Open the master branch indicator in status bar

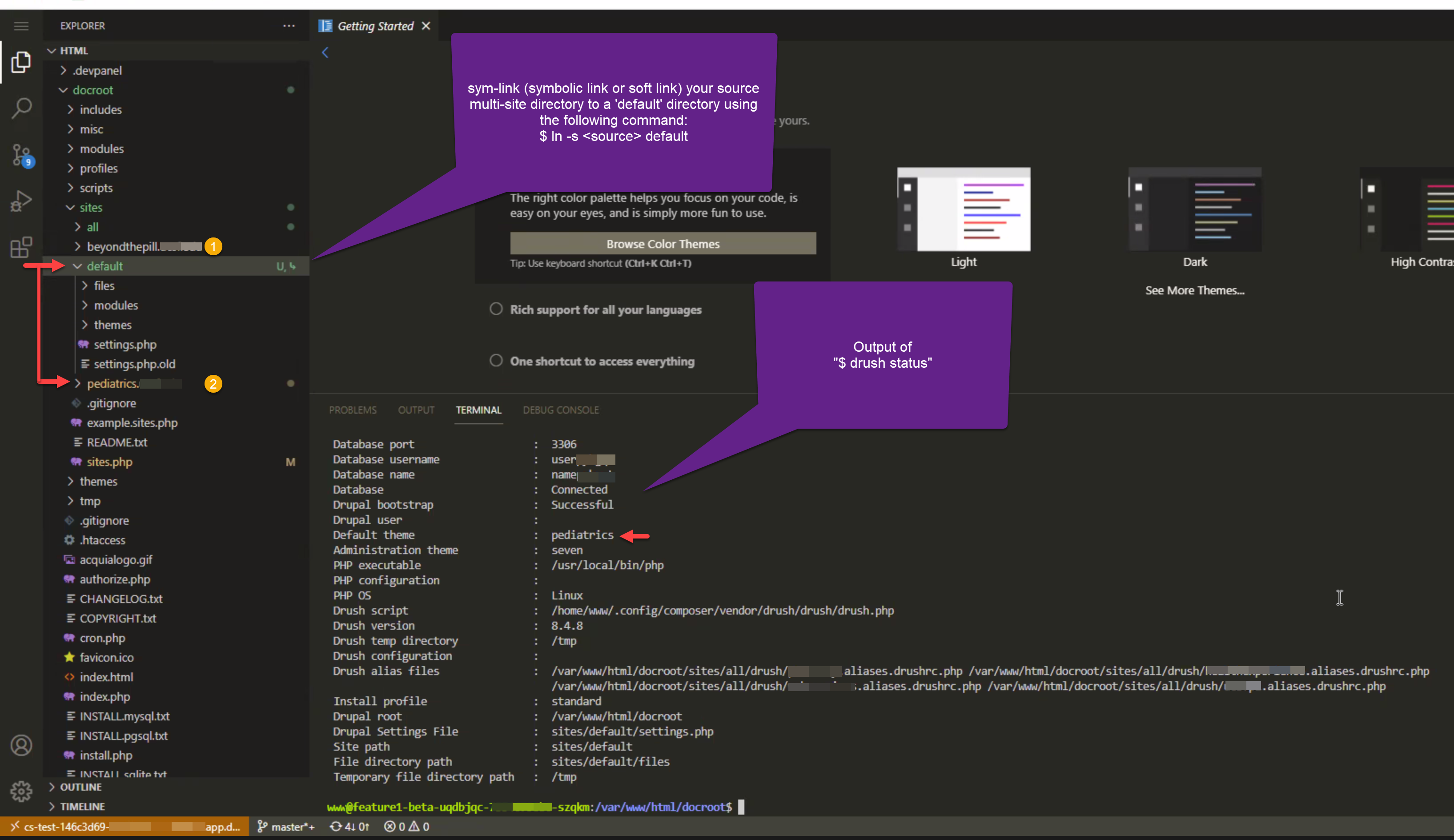tap(287, 827)
